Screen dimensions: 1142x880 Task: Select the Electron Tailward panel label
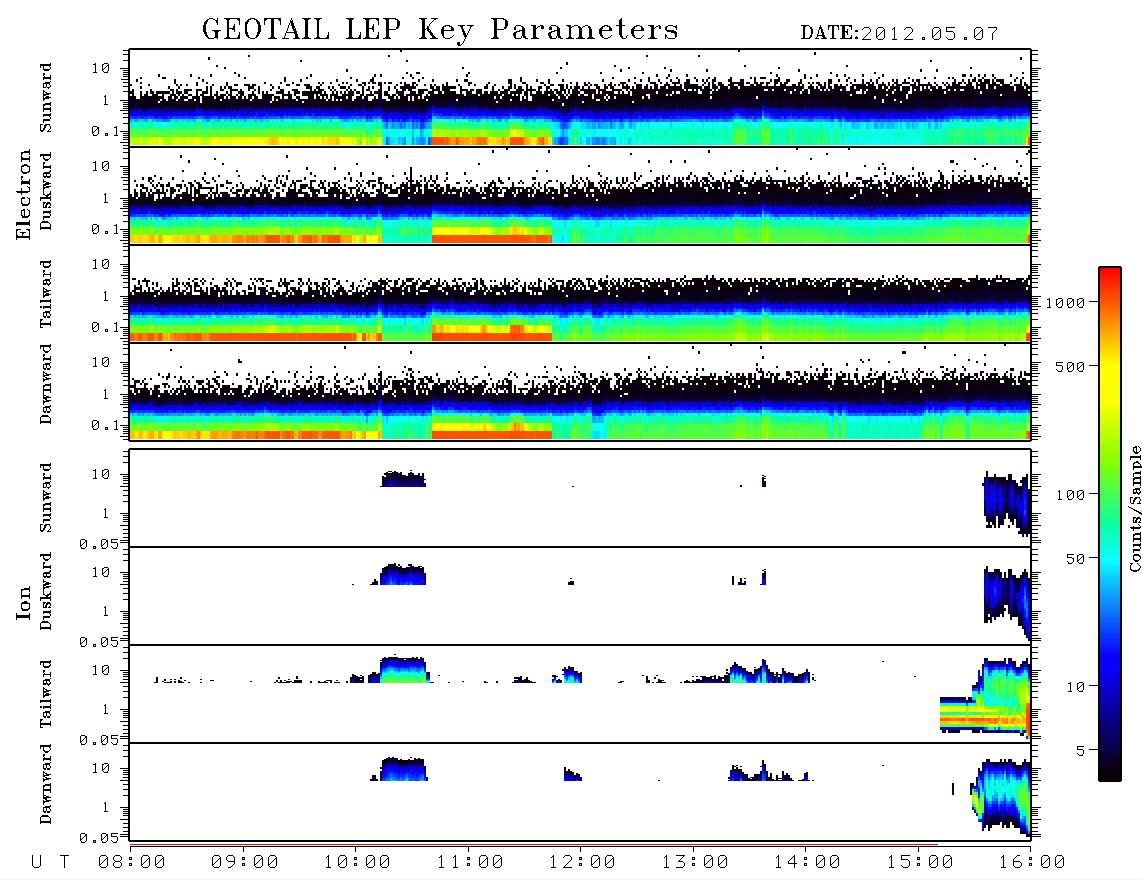click(x=46, y=293)
